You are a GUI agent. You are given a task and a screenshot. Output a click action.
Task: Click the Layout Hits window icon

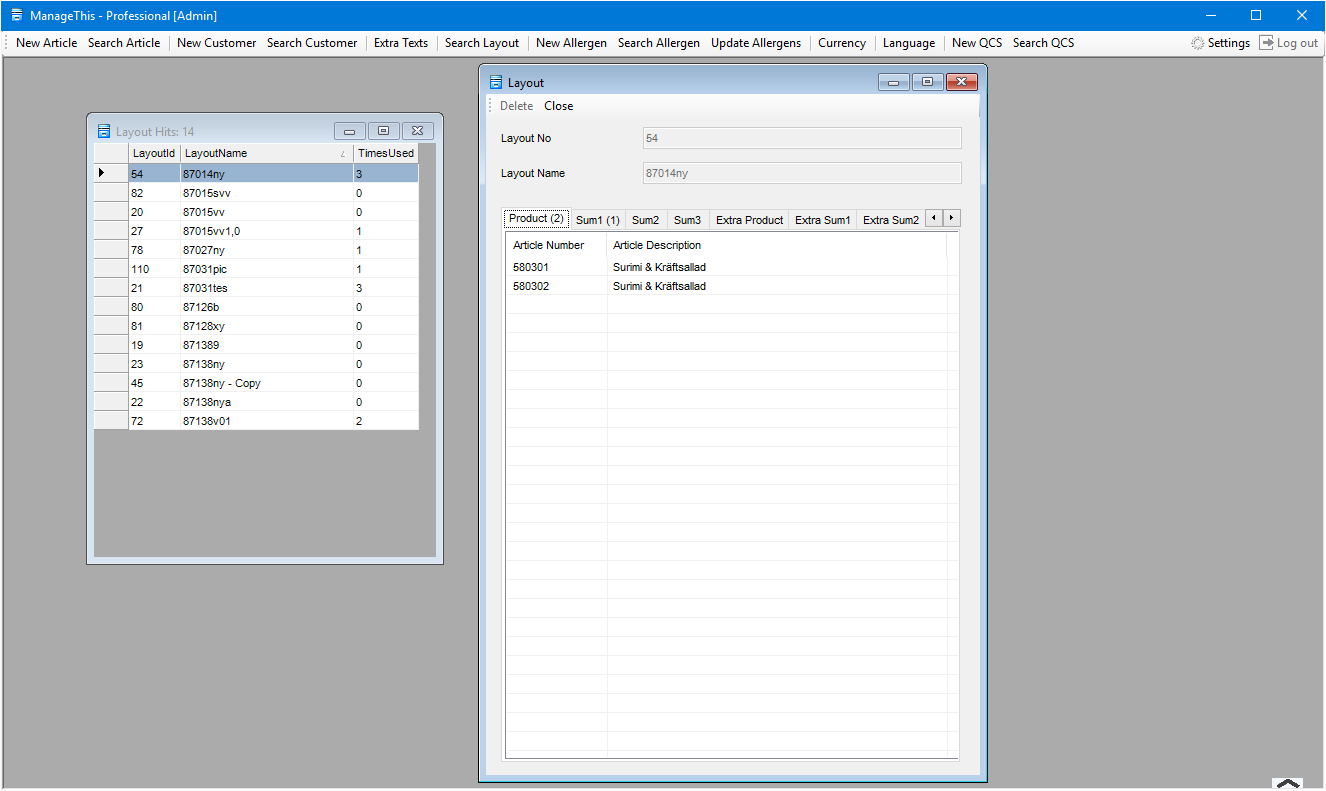(103, 131)
